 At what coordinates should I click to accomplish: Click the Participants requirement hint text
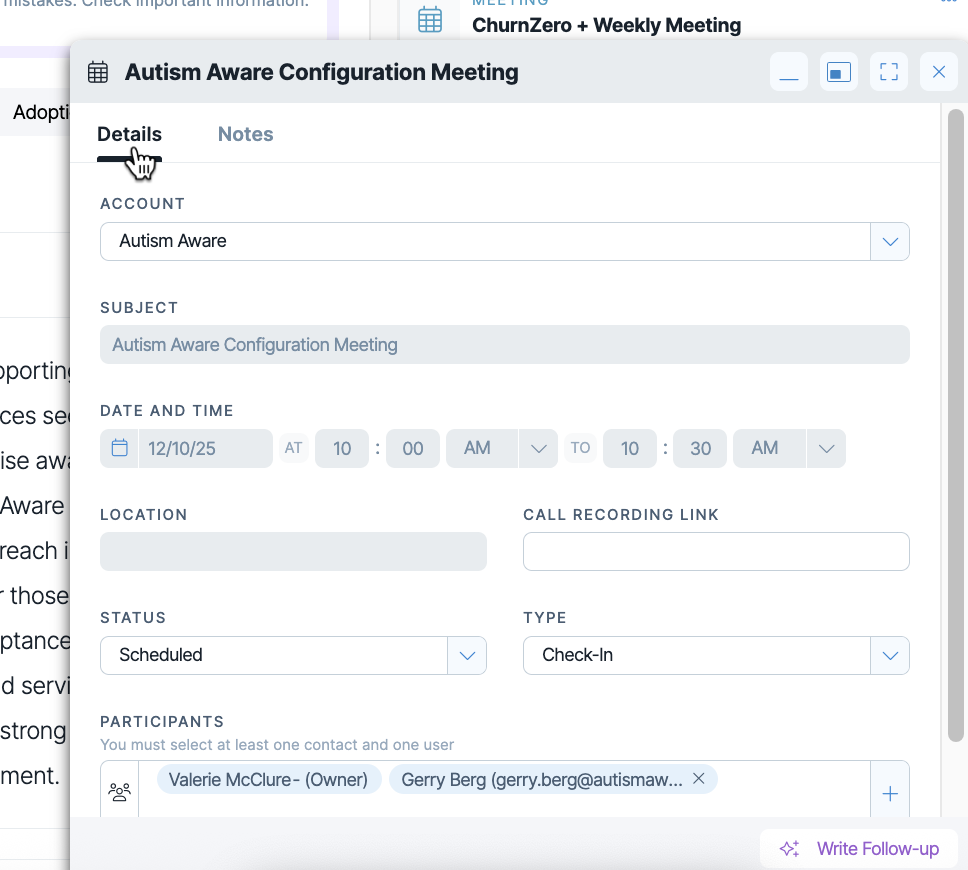pos(277,745)
